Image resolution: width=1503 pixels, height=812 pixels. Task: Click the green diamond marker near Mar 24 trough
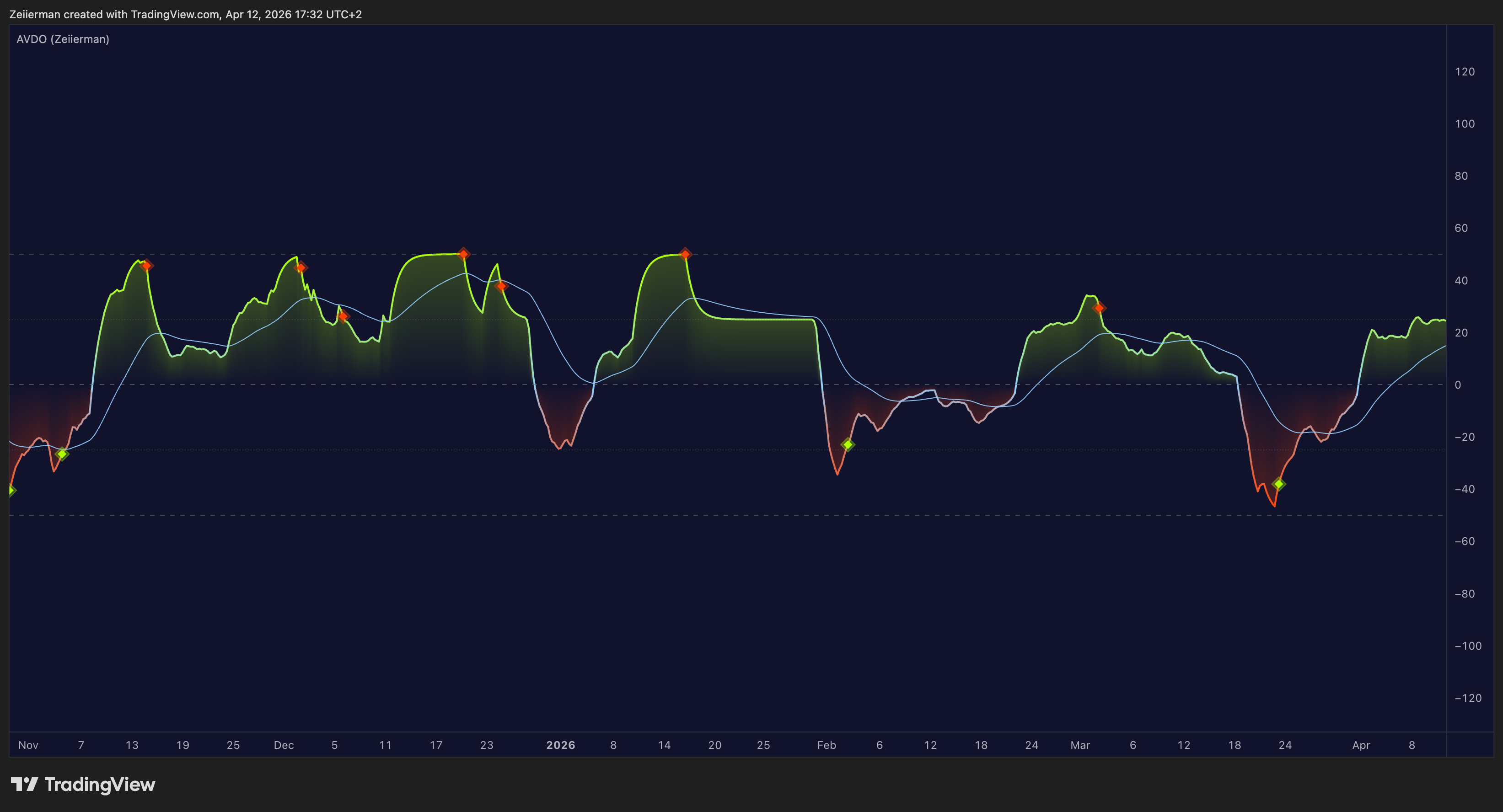coord(1278,484)
